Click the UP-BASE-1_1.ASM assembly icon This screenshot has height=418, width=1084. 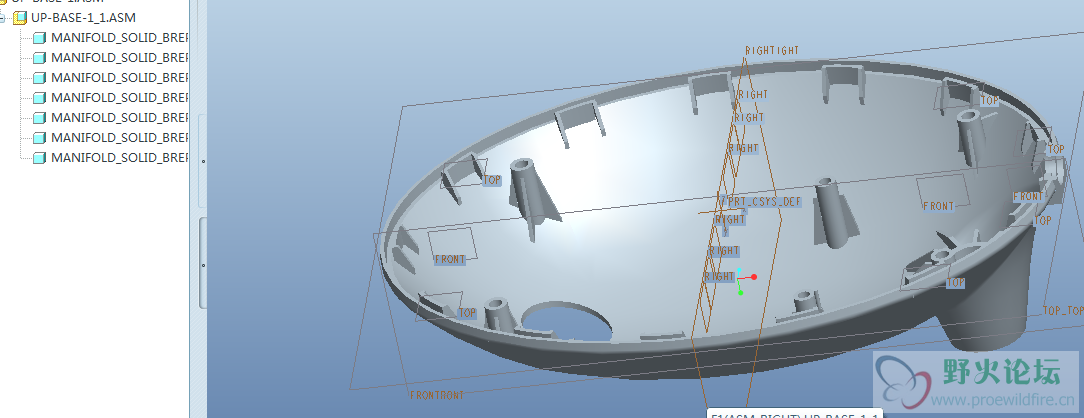(19, 17)
